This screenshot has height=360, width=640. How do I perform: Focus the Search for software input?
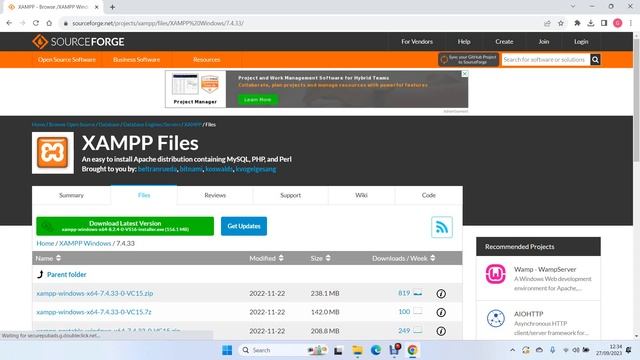tap(546, 60)
